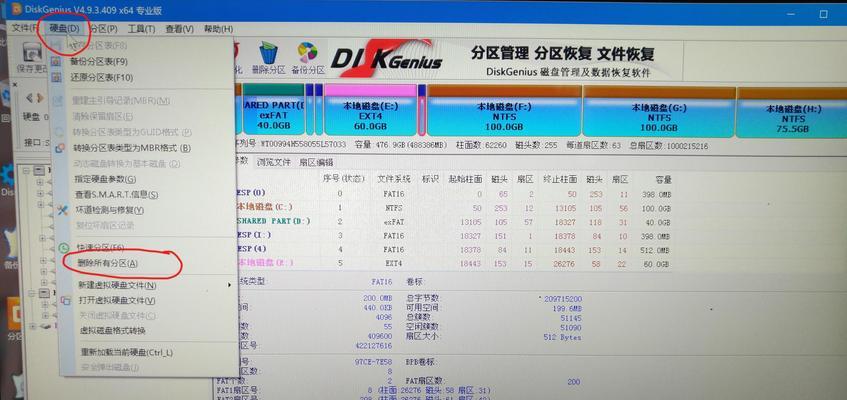Screen dimensions: 847x400
Task: Click the 保存更改 save toolbar icon
Action: [32, 54]
